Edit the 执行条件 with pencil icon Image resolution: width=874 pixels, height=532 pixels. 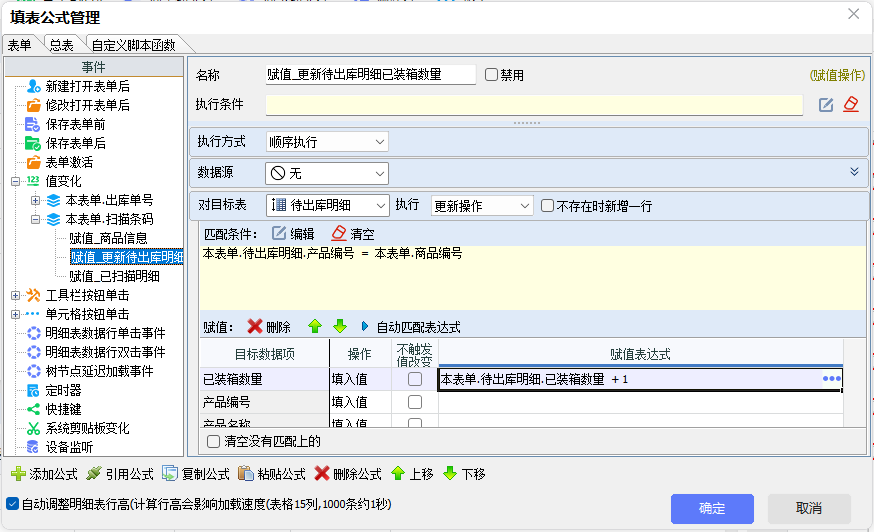pyautogui.click(x=826, y=104)
